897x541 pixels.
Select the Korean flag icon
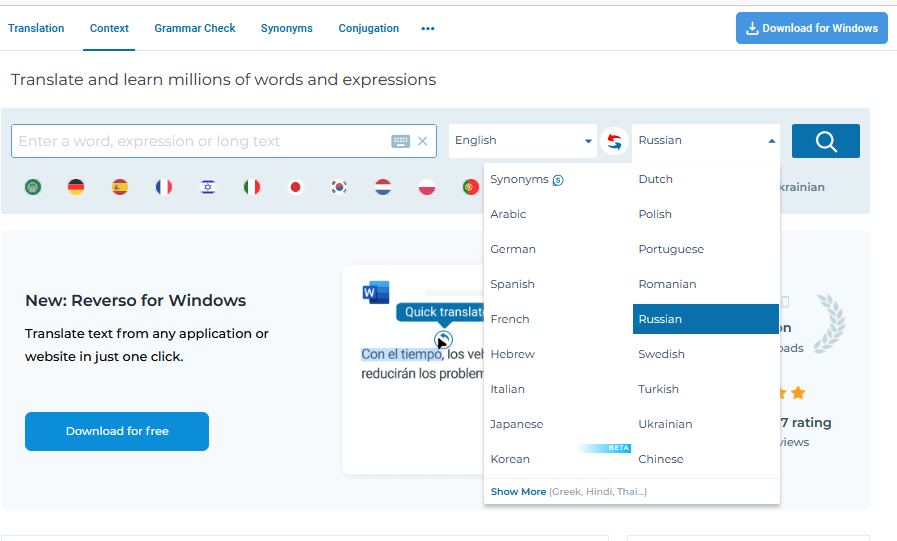click(339, 187)
